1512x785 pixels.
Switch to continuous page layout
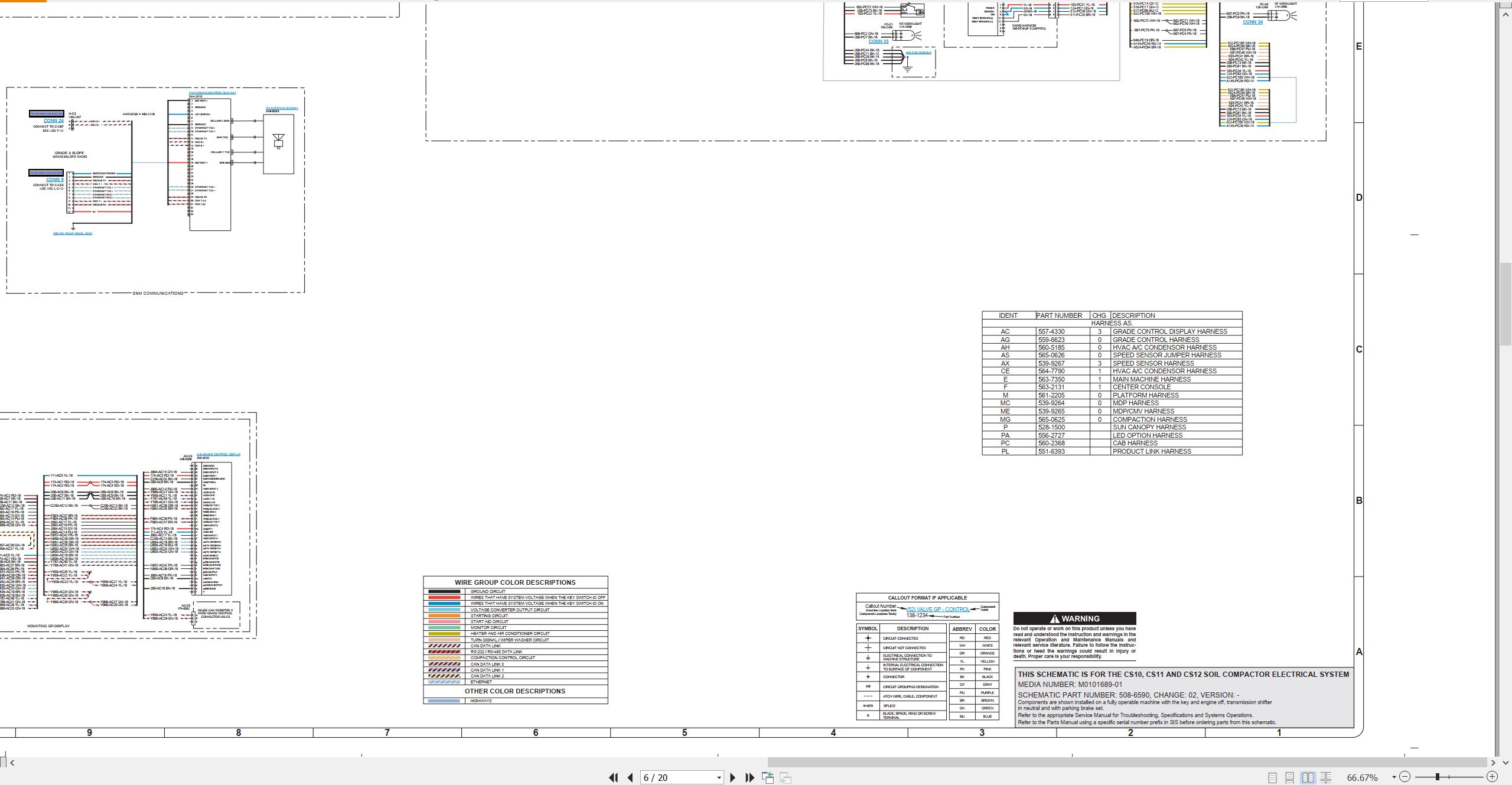click(1290, 778)
